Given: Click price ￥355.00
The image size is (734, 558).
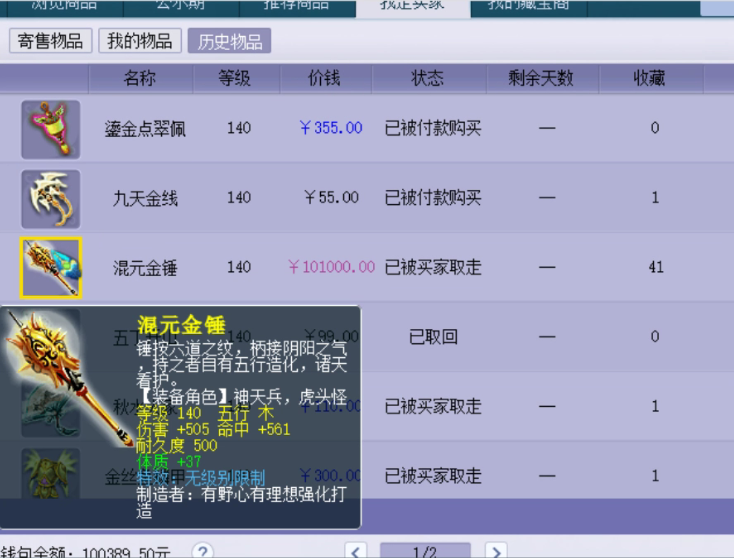Looking at the screenshot, I should (x=331, y=128).
